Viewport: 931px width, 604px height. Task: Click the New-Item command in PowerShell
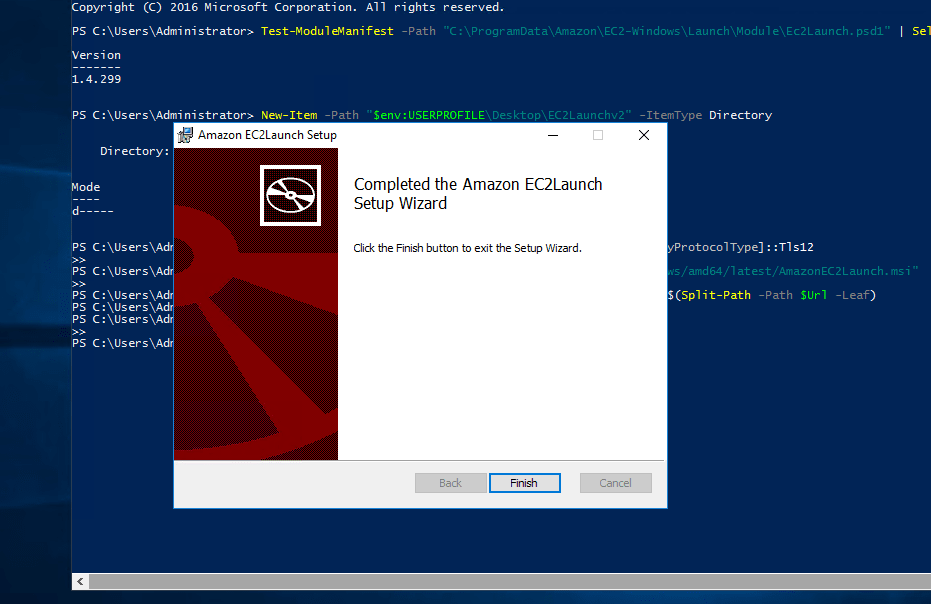tap(289, 115)
